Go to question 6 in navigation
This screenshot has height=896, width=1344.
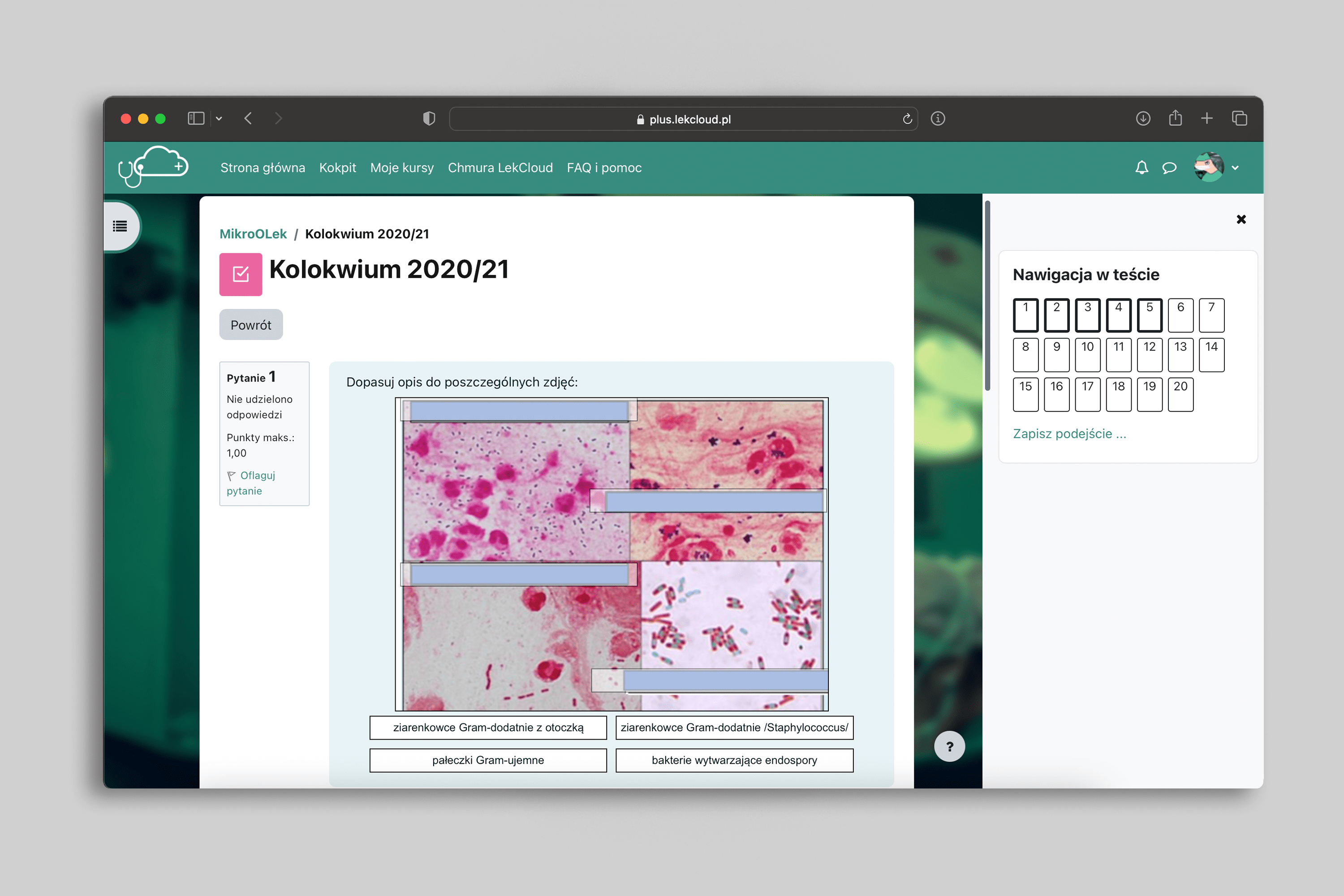[x=1180, y=315]
